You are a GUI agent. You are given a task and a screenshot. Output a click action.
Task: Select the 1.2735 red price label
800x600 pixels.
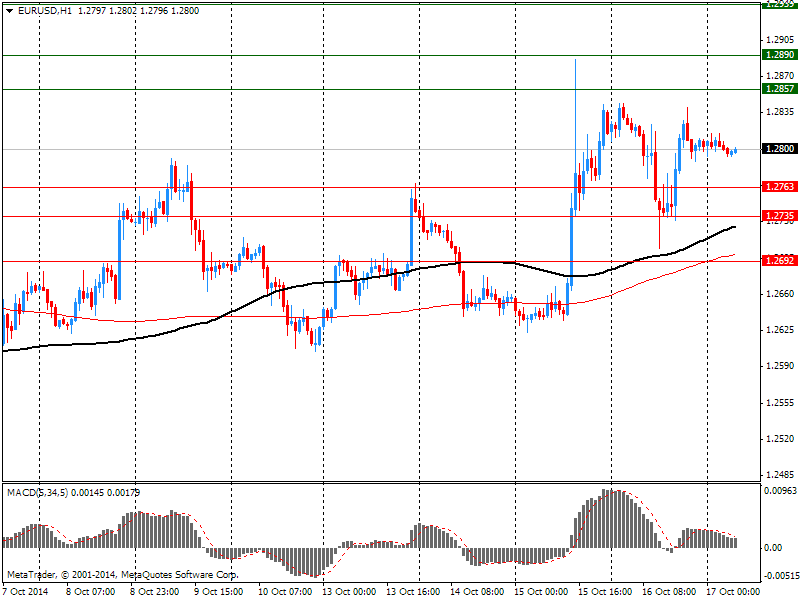click(779, 216)
